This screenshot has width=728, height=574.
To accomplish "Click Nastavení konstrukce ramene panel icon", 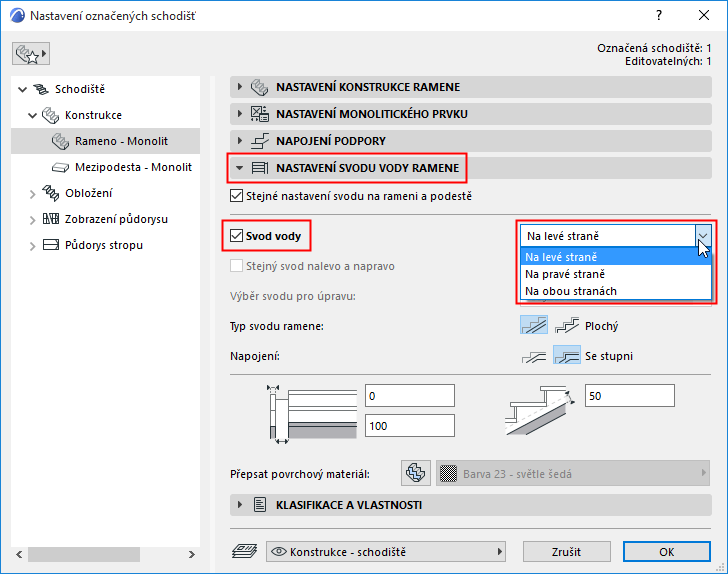I will pos(260,87).
